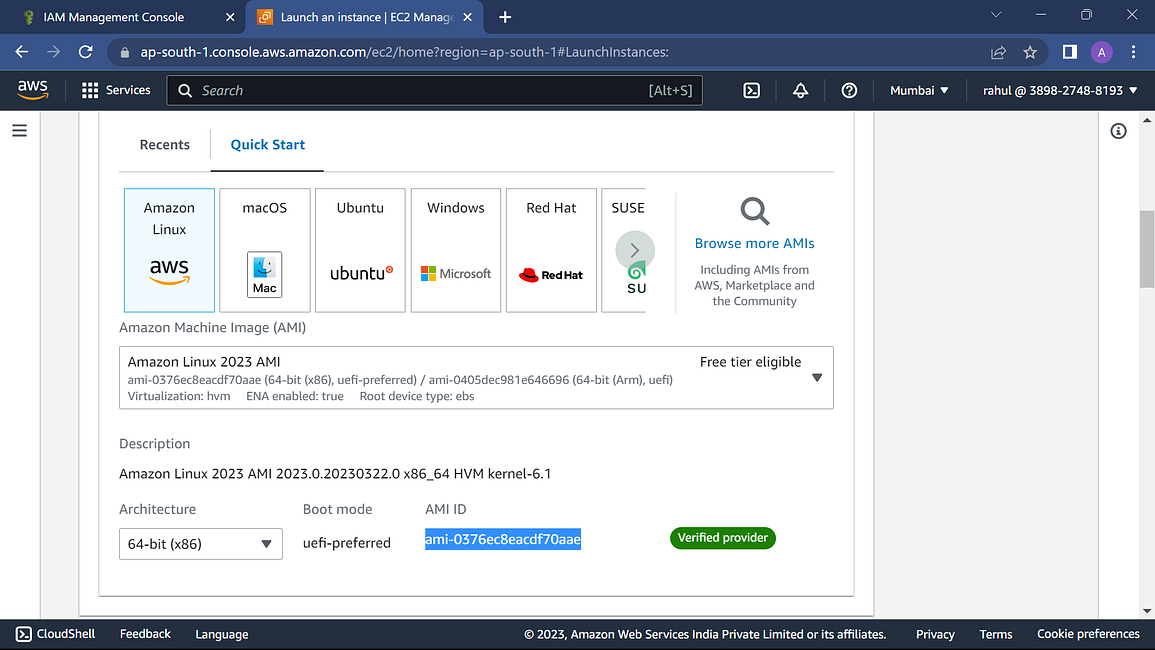The width and height of the screenshot is (1155, 650).
Task: Switch to the Quick Start tab
Action: click(267, 144)
